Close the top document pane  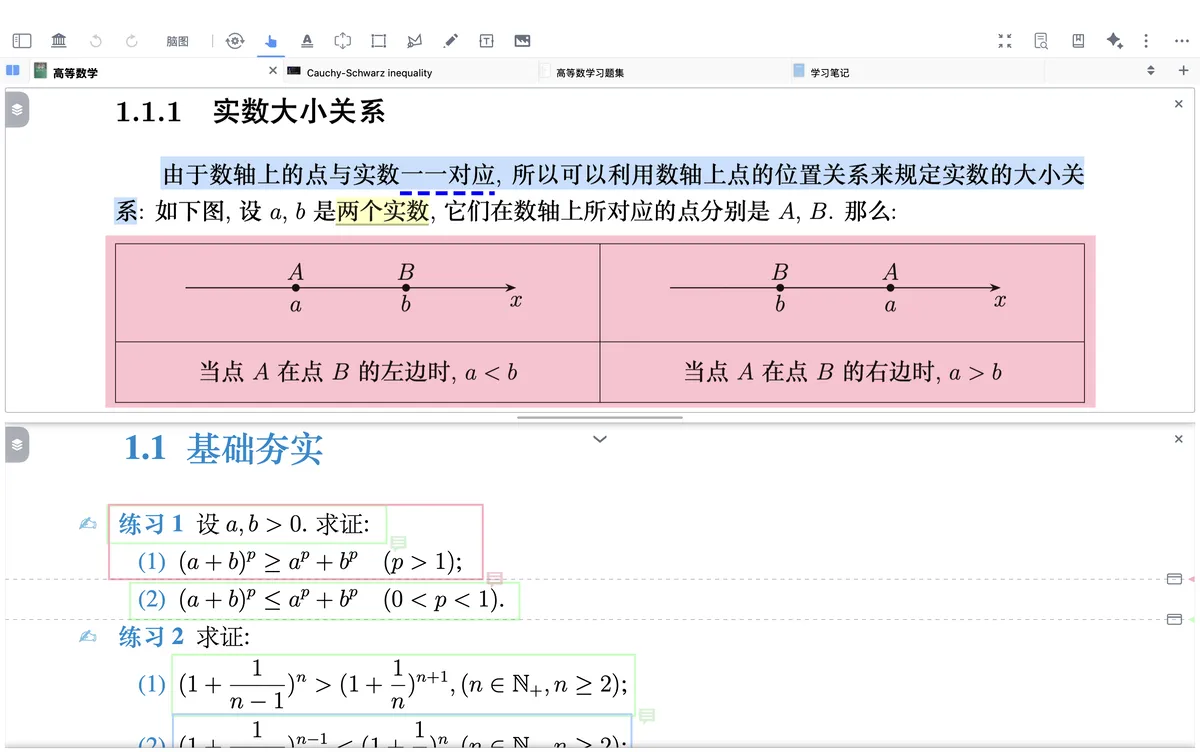(x=1178, y=104)
